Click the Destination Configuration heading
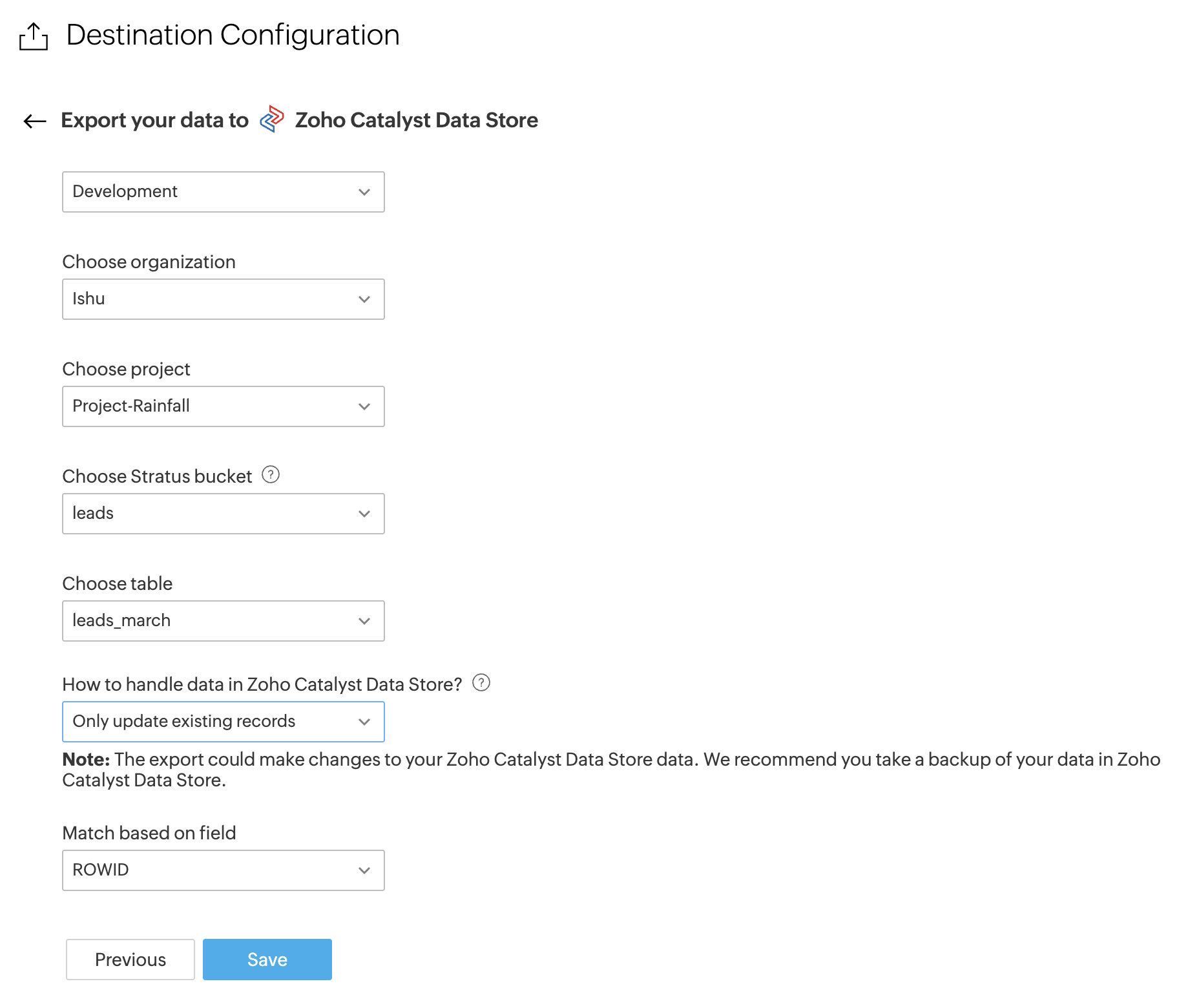The height and width of the screenshot is (1008, 1177). pos(233,35)
